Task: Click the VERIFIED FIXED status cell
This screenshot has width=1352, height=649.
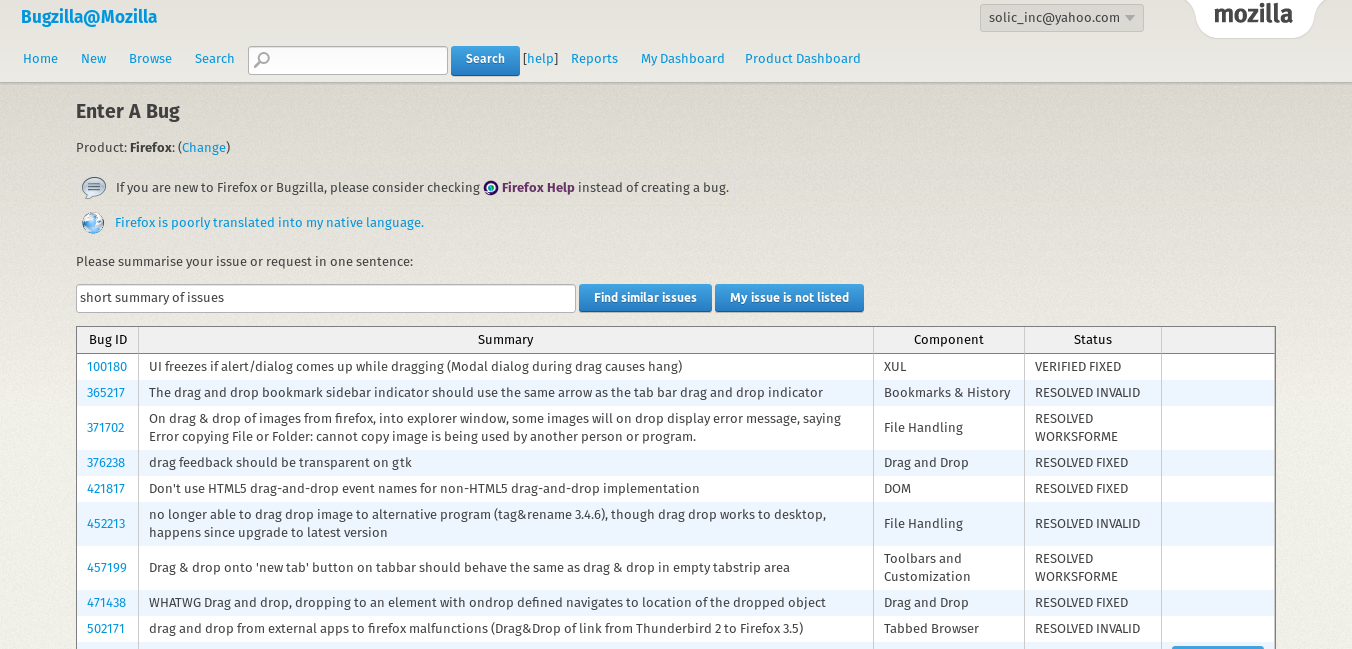Action: (x=1093, y=367)
